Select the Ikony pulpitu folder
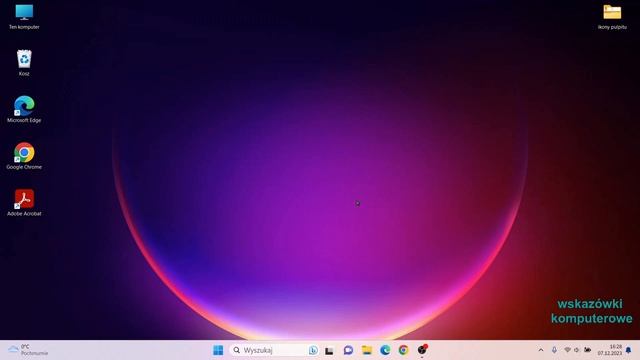Image resolution: width=640 pixels, height=360 pixels. (x=612, y=17)
